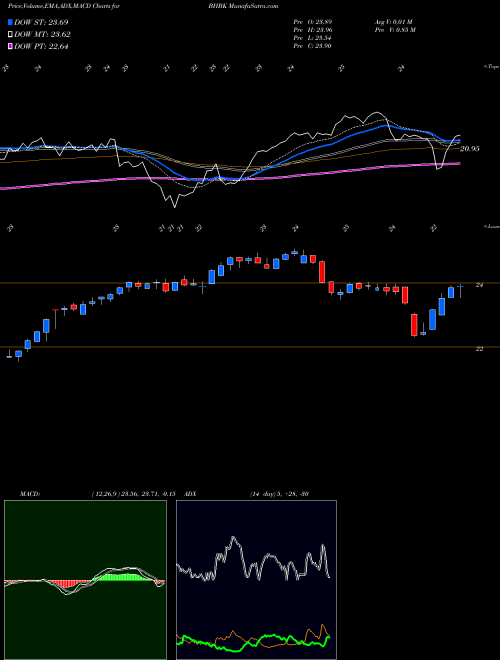Click the 'Pre V: 0.85 M' volume text
The image size is (500, 660).
click(394, 30)
